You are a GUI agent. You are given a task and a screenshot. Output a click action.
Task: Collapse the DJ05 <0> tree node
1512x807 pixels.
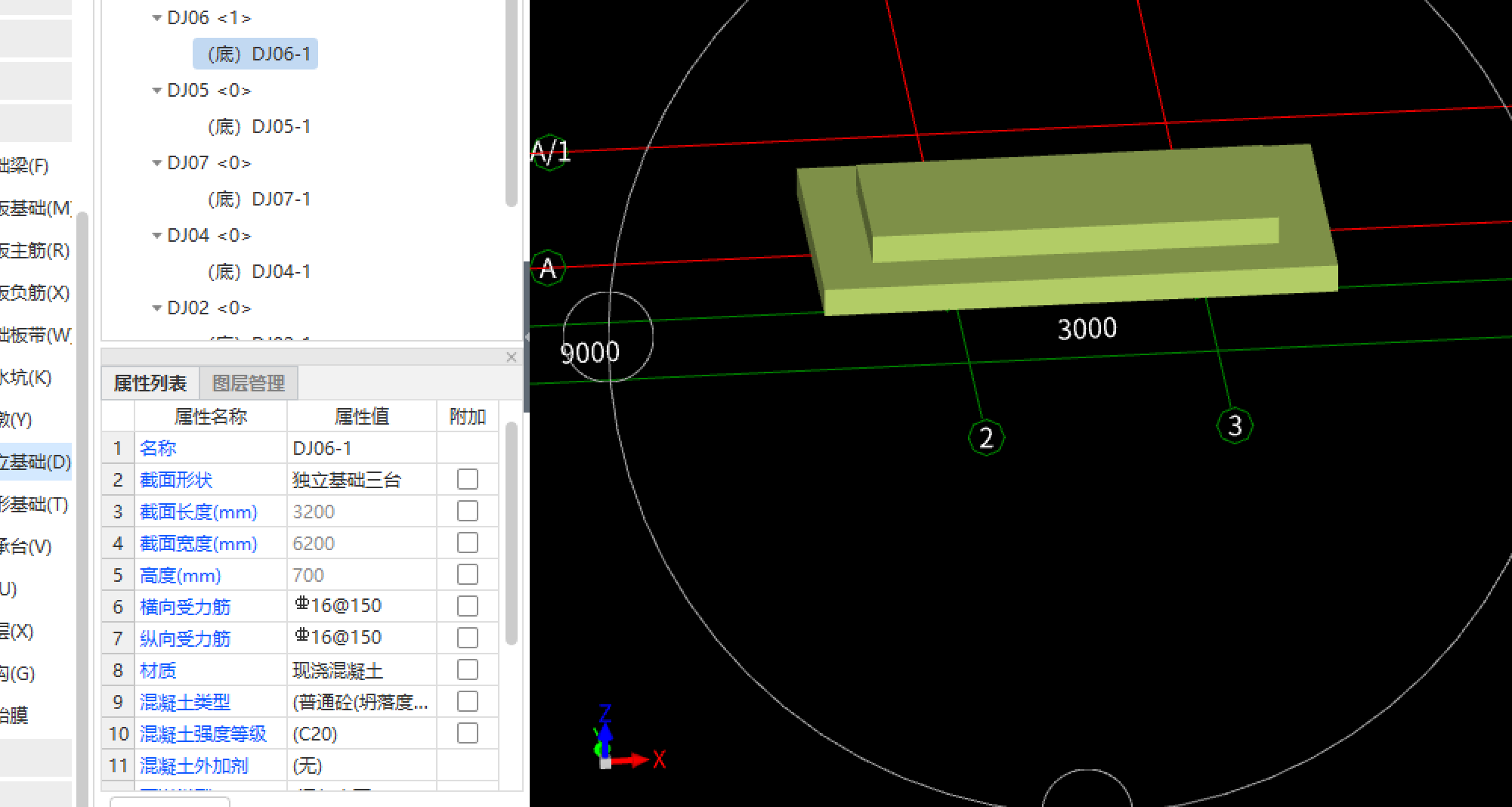point(156,90)
